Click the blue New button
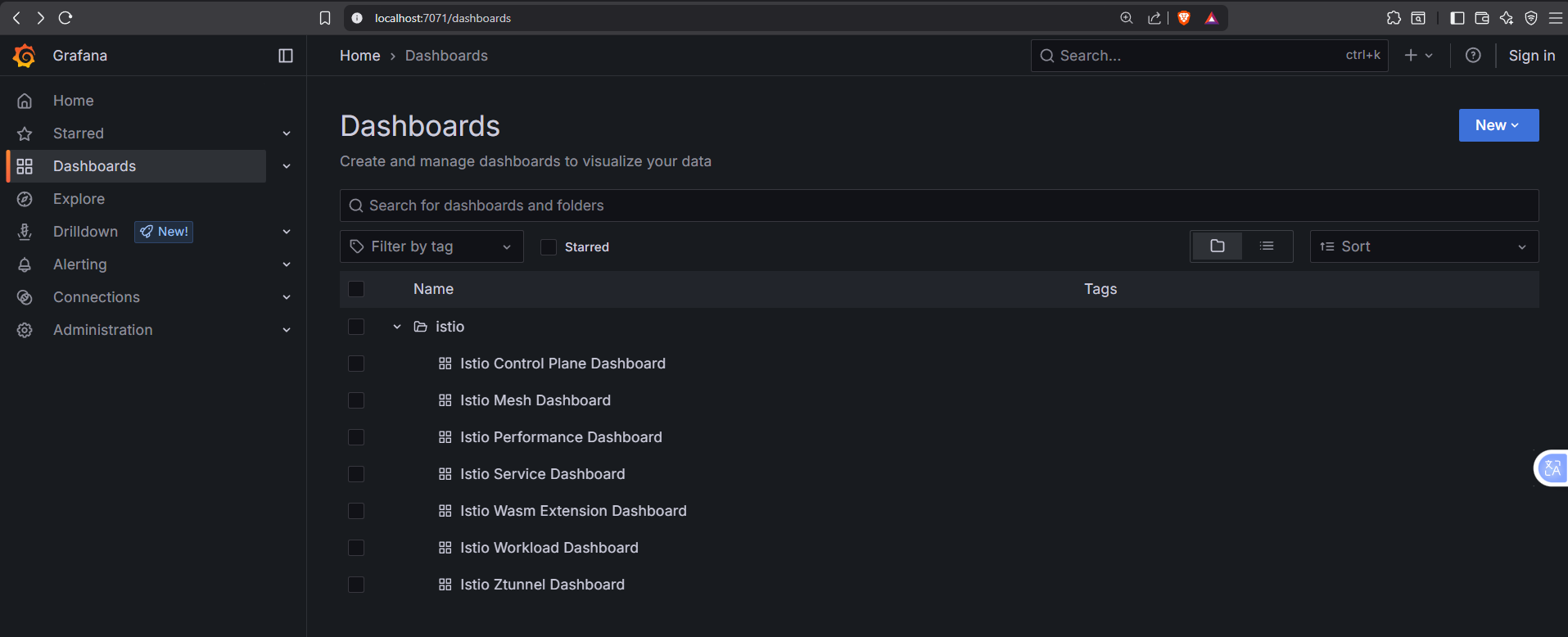1568x637 pixels. [1498, 125]
